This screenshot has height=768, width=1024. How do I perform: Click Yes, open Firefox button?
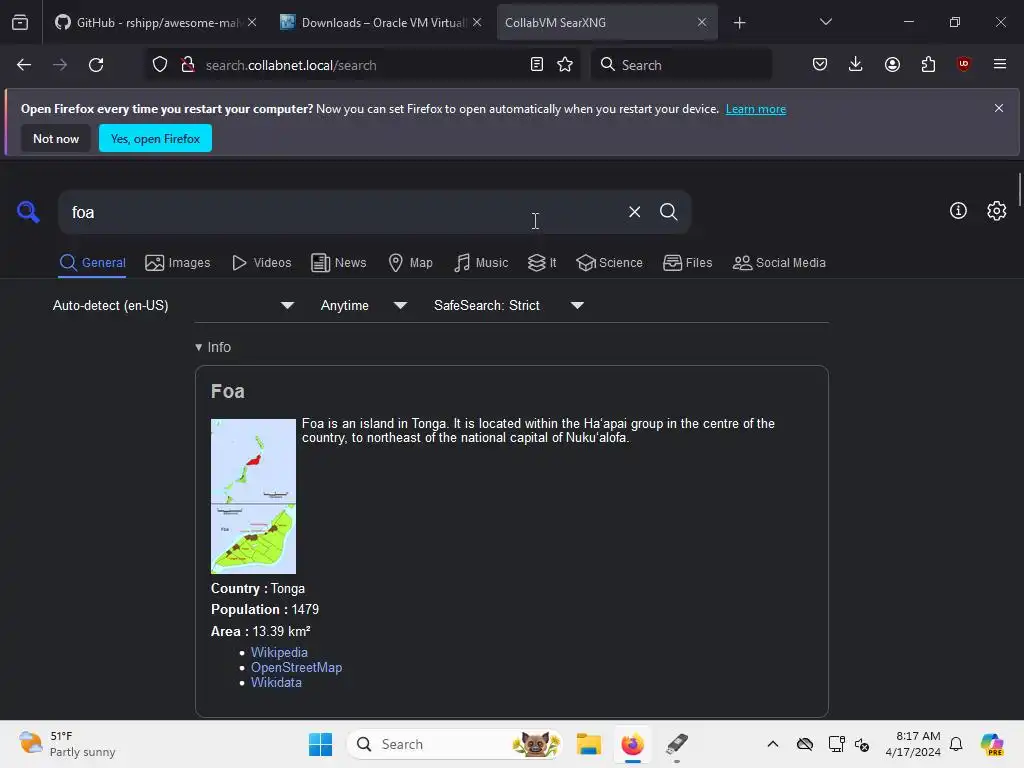pyautogui.click(x=155, y=138)
